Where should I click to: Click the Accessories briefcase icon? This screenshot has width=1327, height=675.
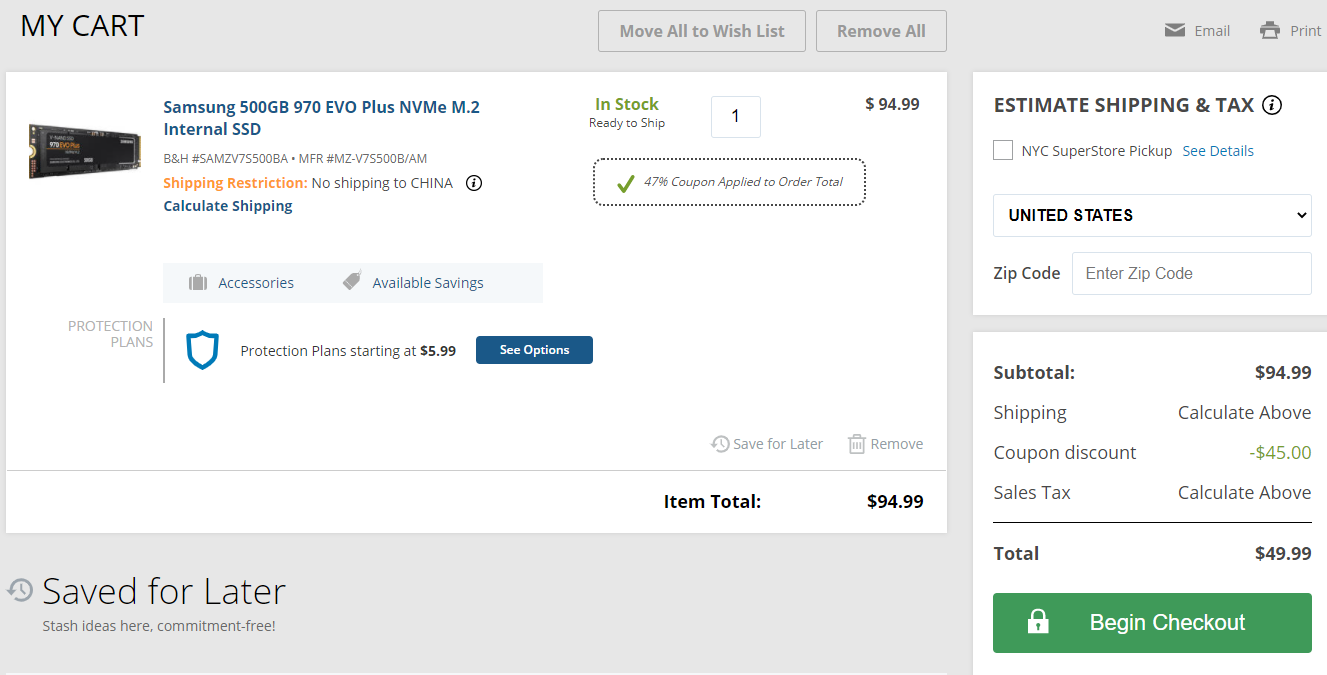click(198, 283)
